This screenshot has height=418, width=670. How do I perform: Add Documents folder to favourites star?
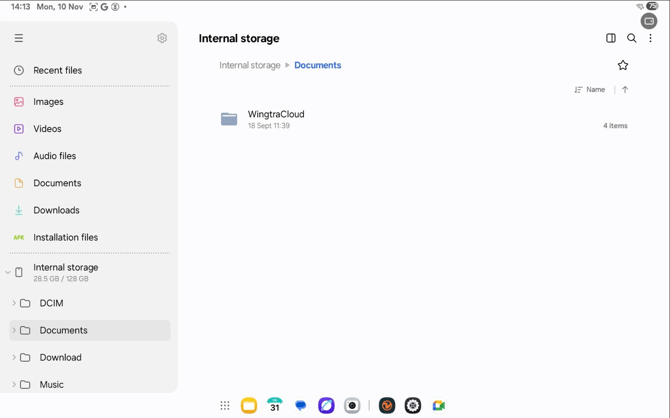coord(623,65)
